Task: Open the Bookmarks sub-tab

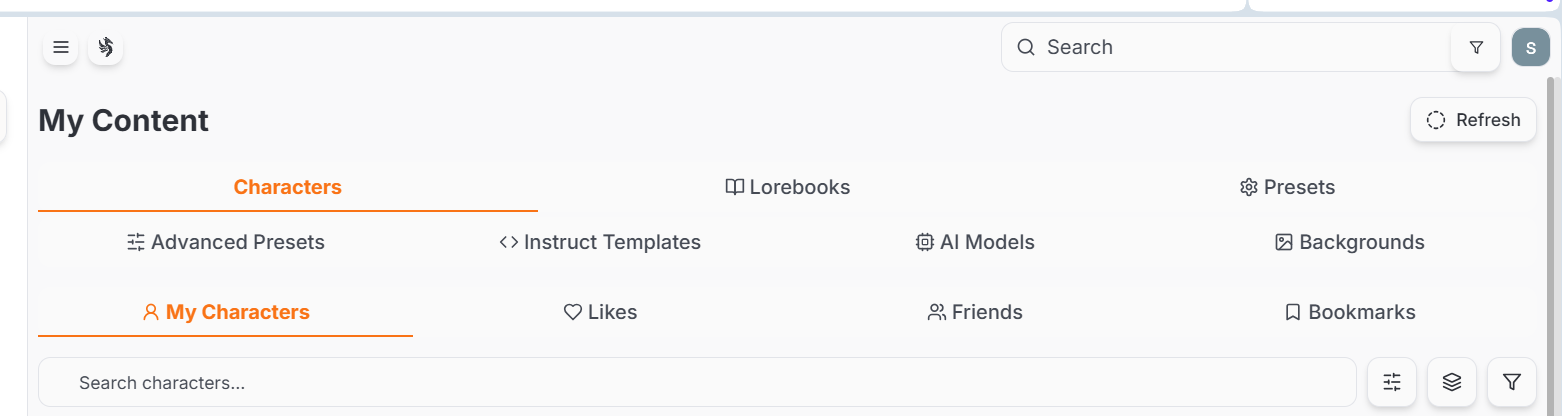Action: pyautogui.click(x=1350, y=312)
